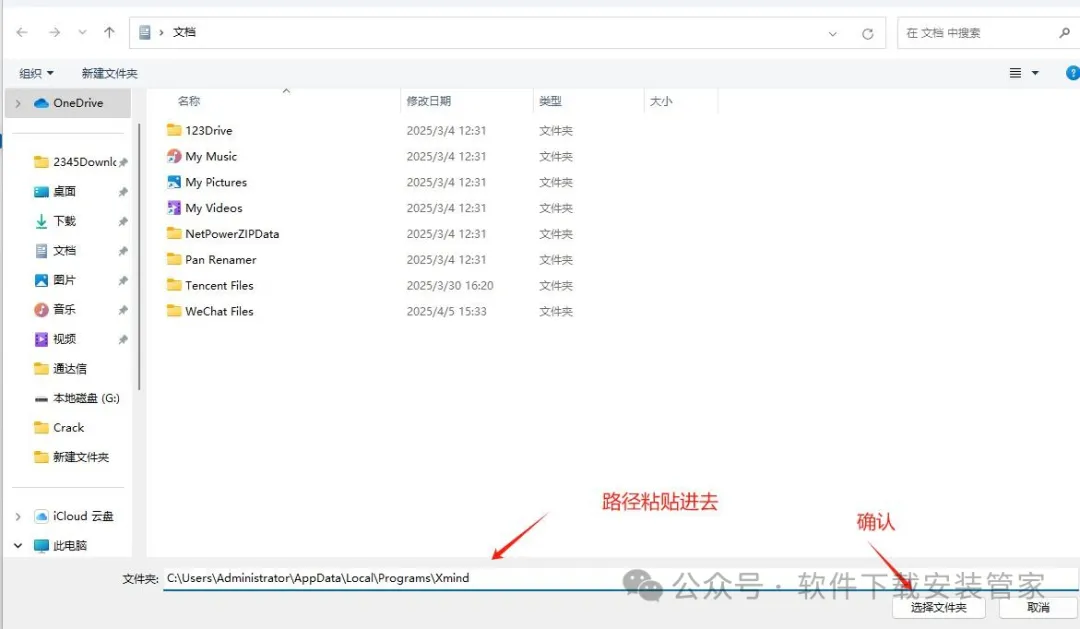Sort by the 类型 column header
The height and width of the screenshot is (629, 1080).
(x=550, y=101)
